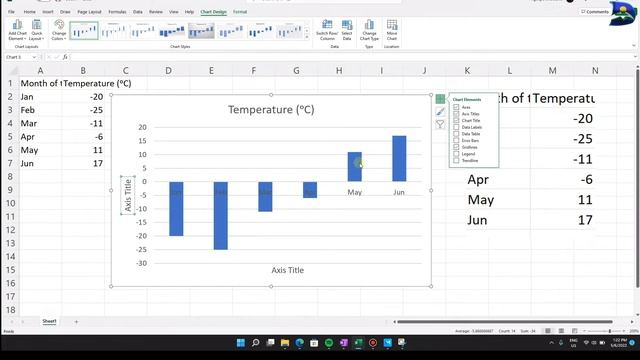Check the Trendline checkbox
The image size is (640, 360).
pos(456,160)
